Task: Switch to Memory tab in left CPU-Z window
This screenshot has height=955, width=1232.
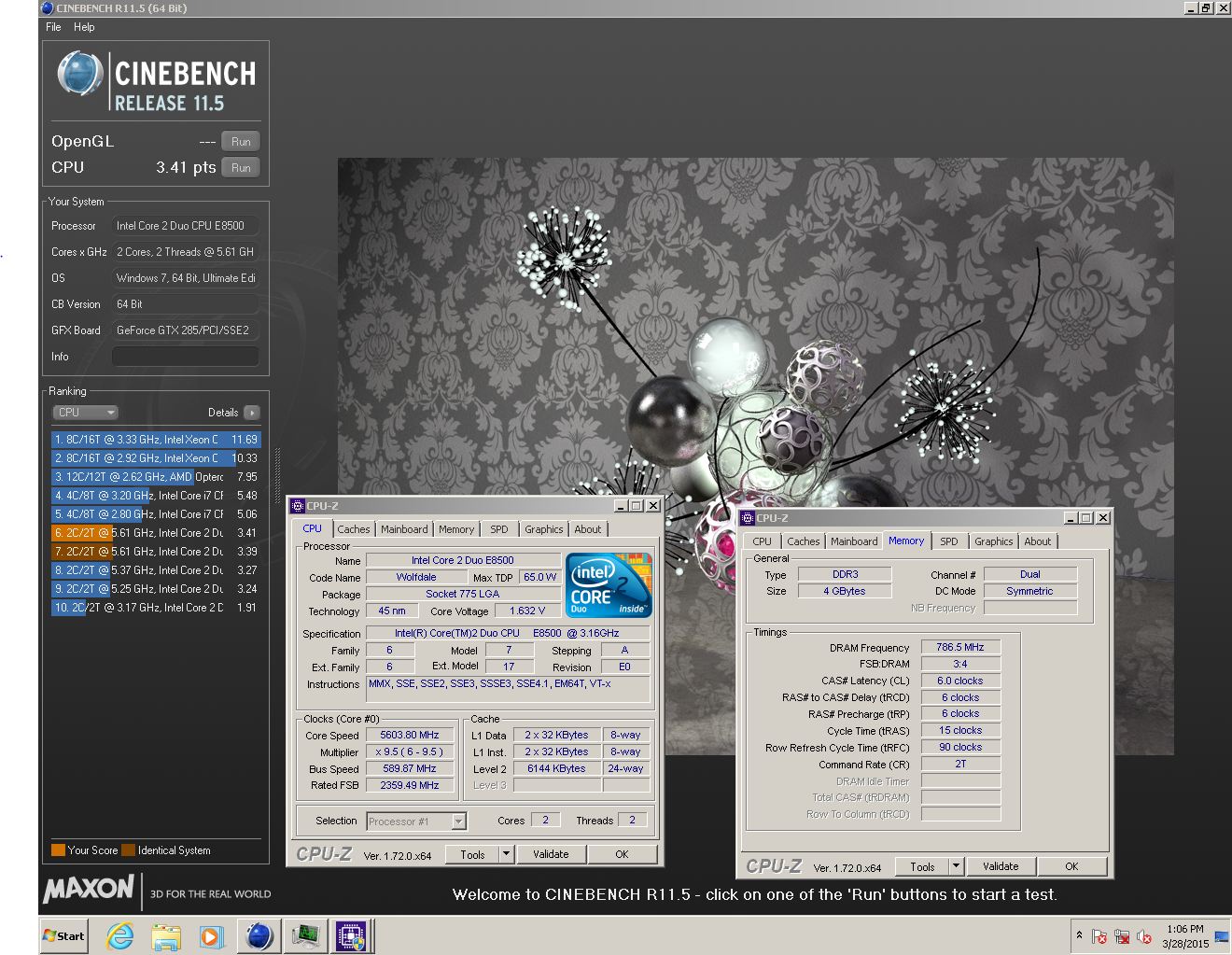Action: pyautogui.click(x=456, y=529)
